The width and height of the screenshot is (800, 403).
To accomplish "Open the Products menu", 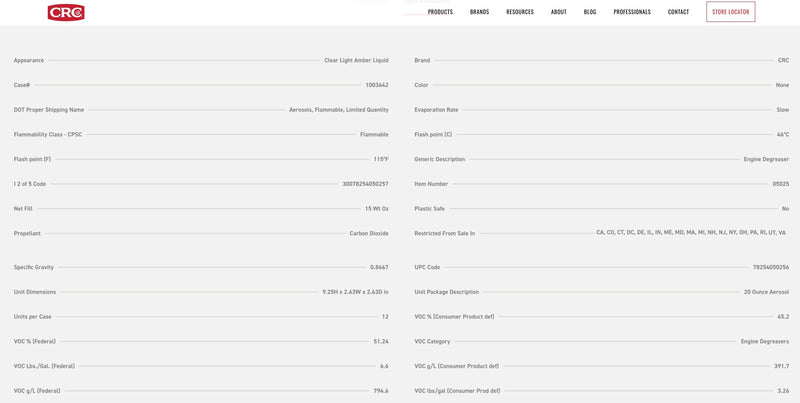I will coord(440,12).
